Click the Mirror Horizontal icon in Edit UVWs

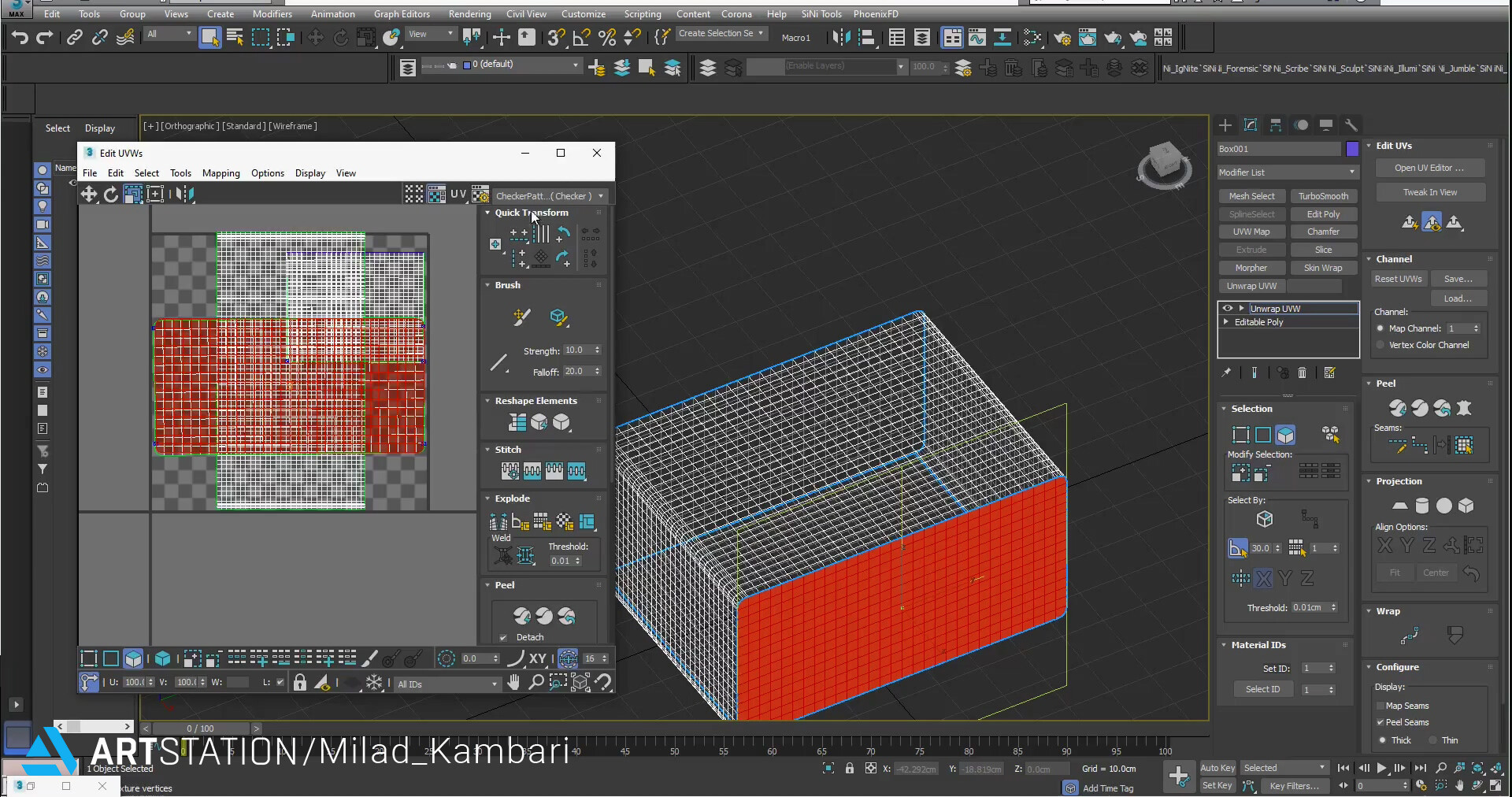tap(185, 195)
